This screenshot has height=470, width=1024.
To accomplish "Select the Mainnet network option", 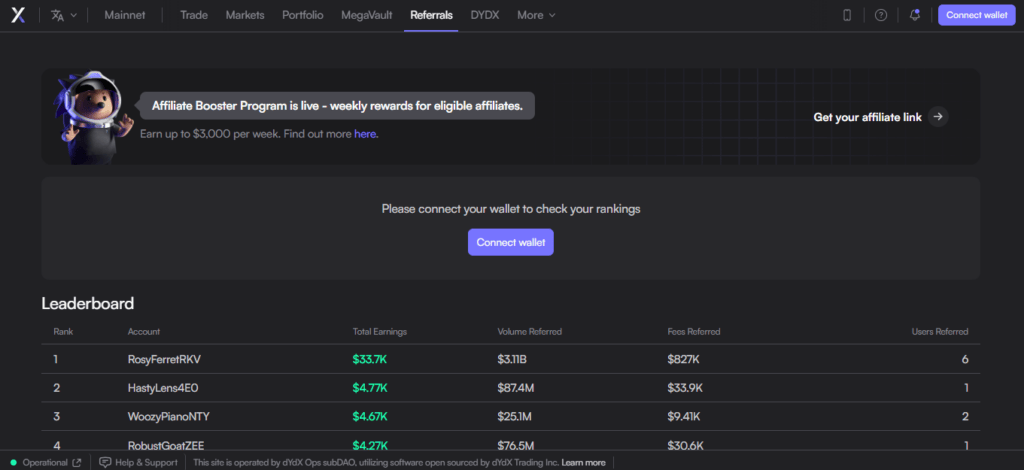I will (125, 15).
